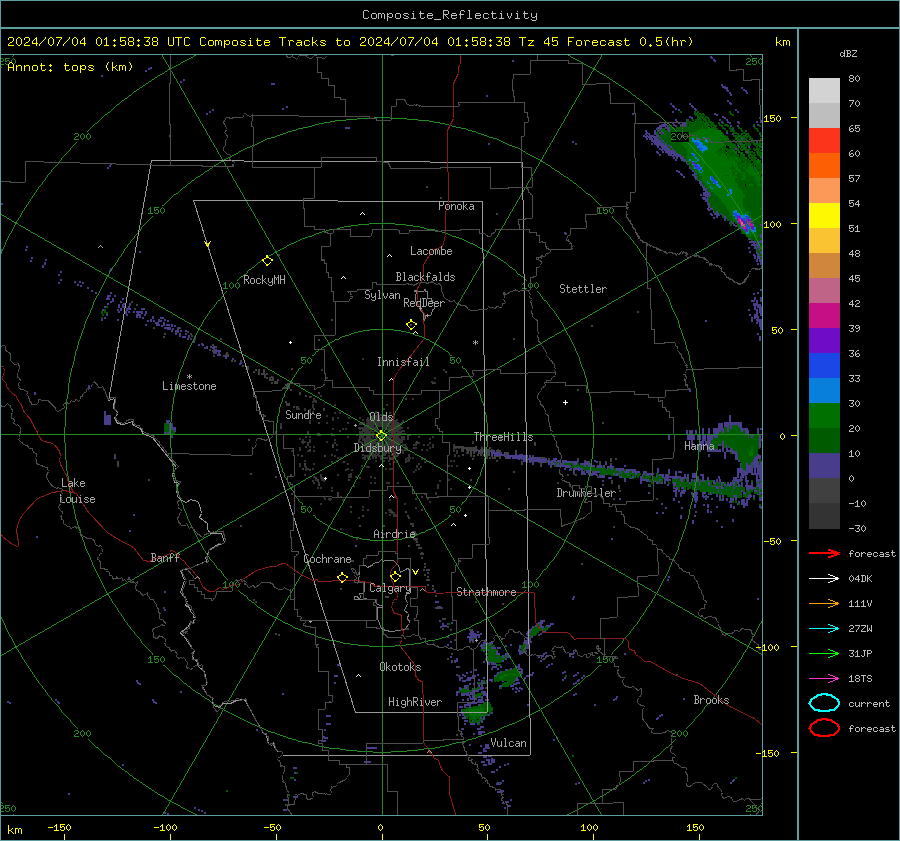Click the Blackfalds label
Viewport: 900px width, 841px height.
[425, 277]
